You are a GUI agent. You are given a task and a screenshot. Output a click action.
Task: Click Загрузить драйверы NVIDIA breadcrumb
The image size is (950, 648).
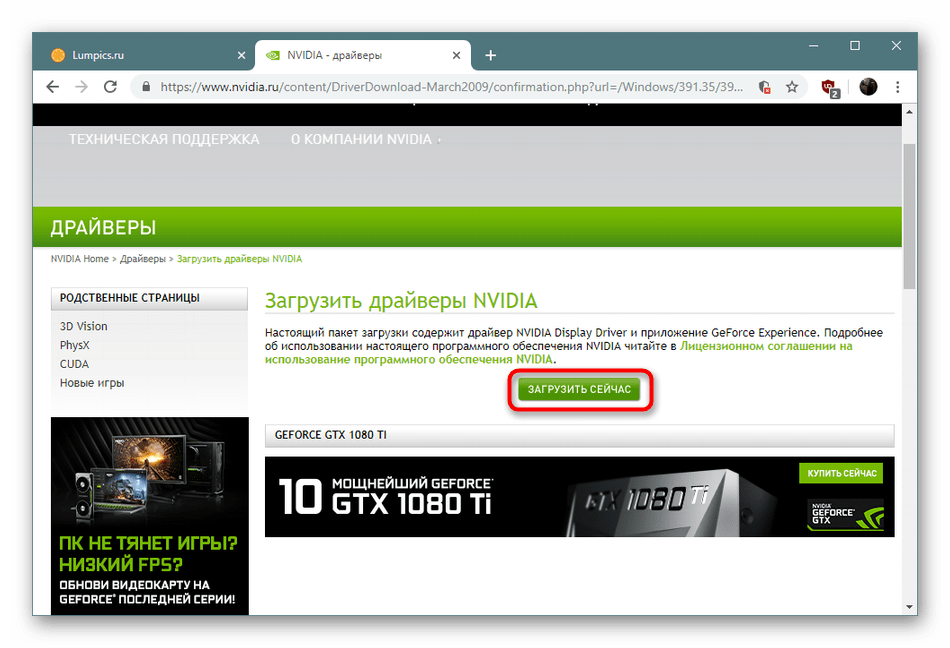pos(239,259)
